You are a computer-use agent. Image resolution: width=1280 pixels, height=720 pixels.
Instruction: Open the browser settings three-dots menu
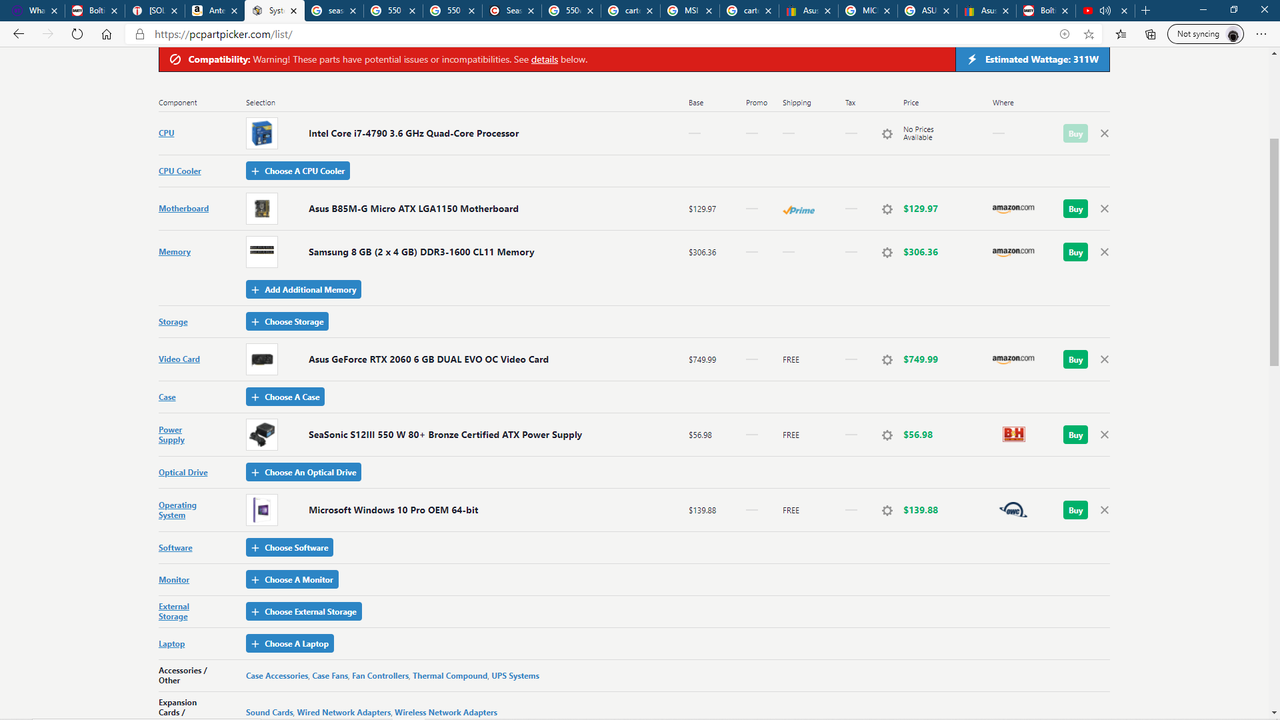point(1261,33)
